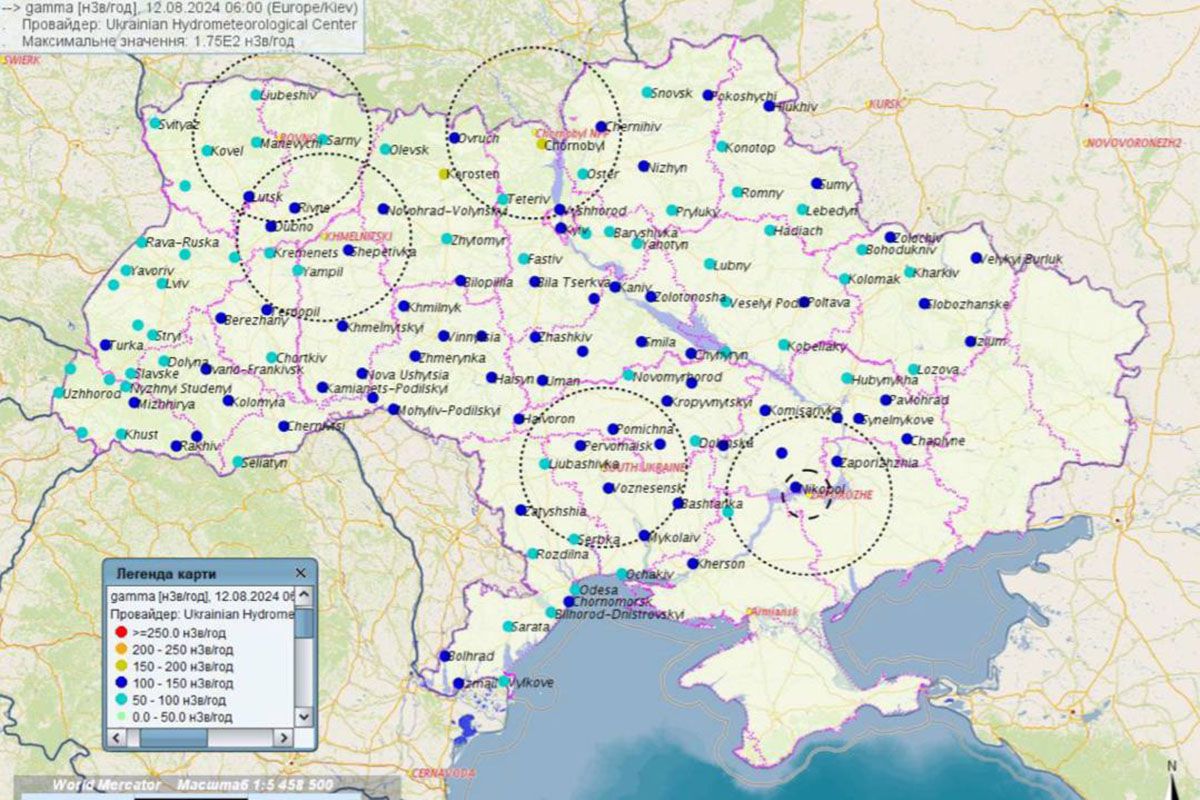Select the Uzhhorod station marker

point(57,393)
